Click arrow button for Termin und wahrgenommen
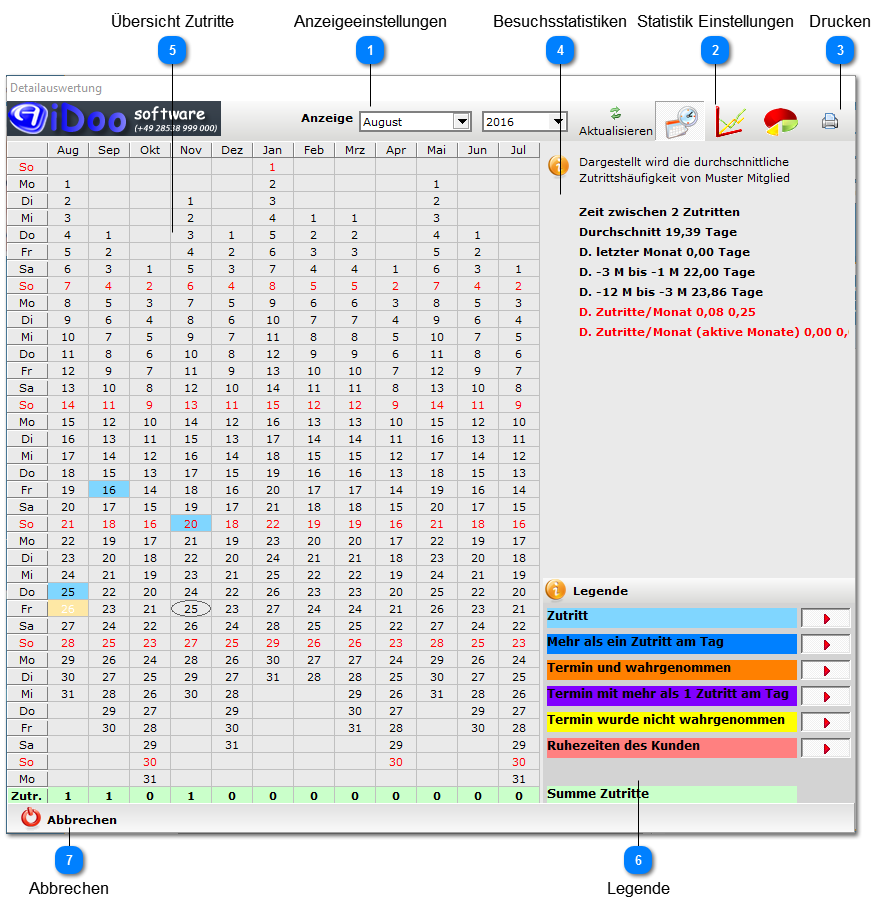Screen dimensions: 887x914 (825, 670)
